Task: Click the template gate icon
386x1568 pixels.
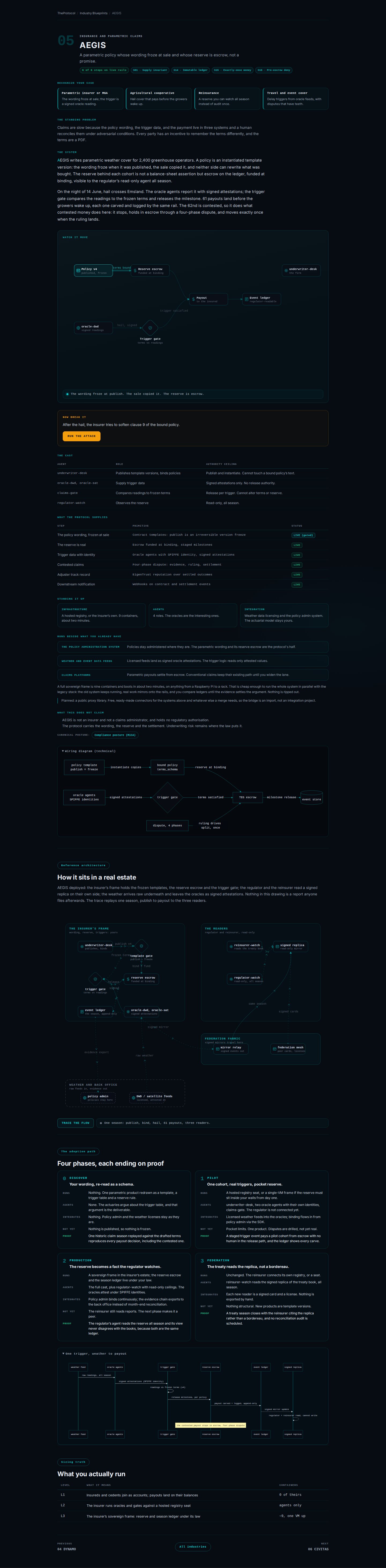Action: (x=141, y=946)
